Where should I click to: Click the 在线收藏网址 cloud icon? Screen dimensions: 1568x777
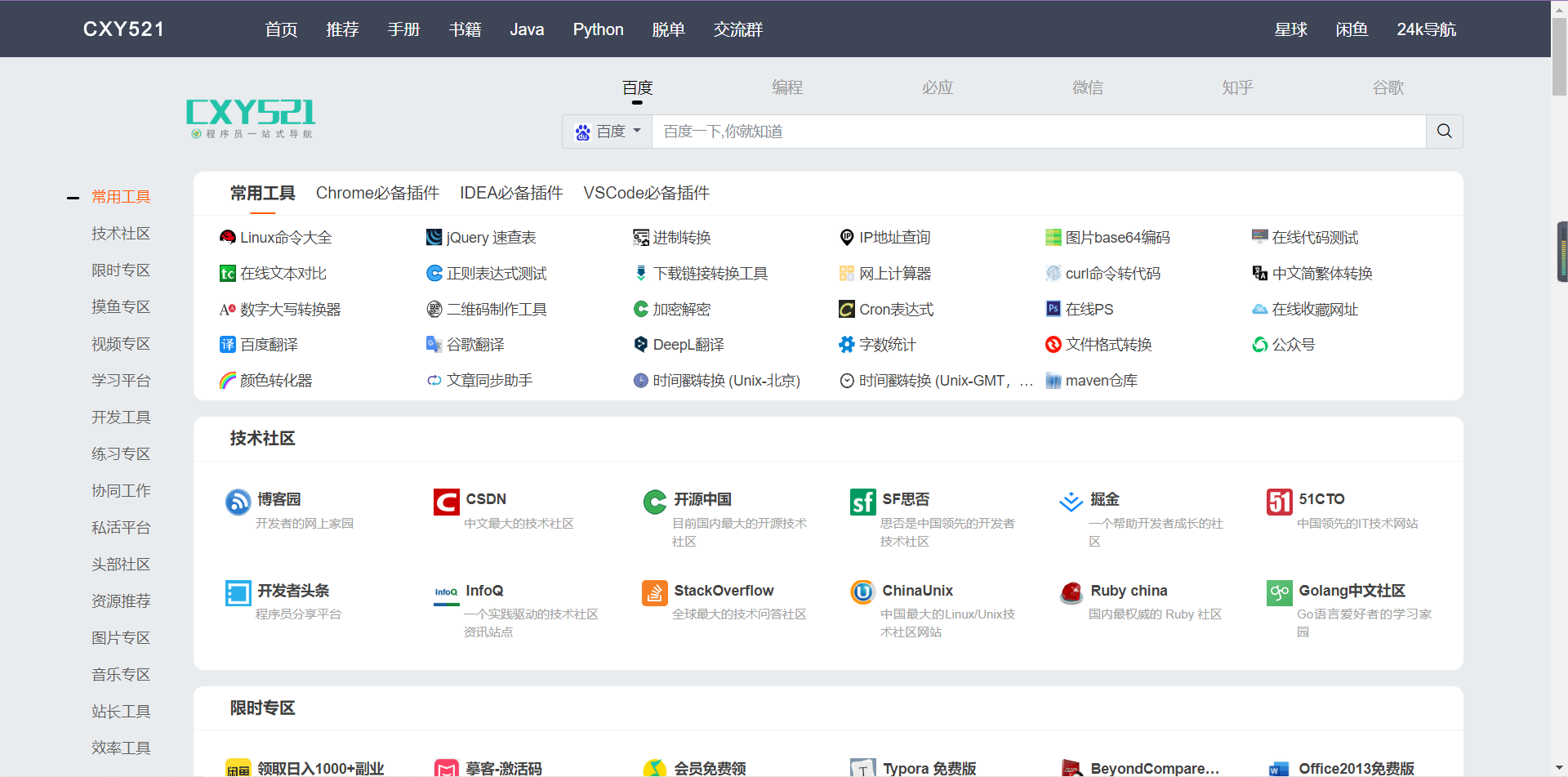pyautogui.click(x=1260, y=309)
